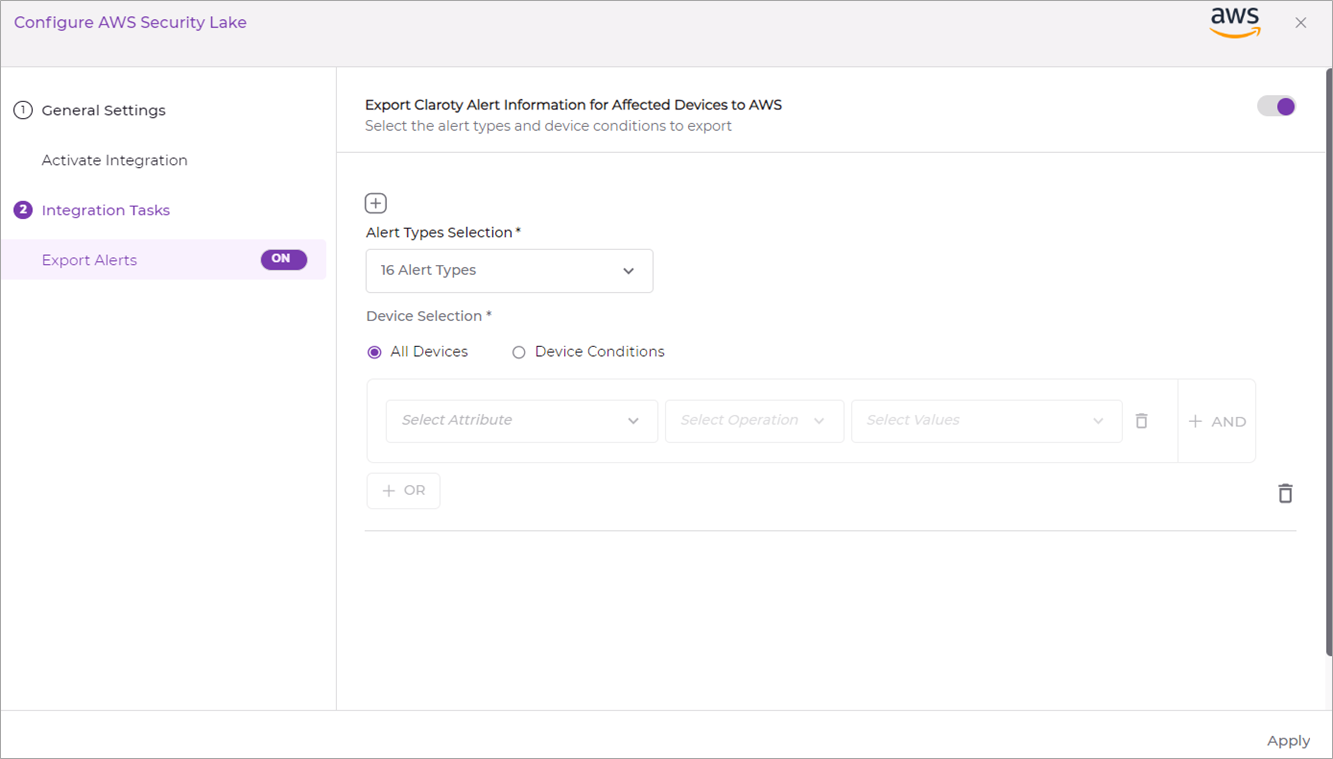Toggle Export Claroty Alert Information switch
The image size is (1333, 759).
pyautogui.click(x=1276, y=106)
